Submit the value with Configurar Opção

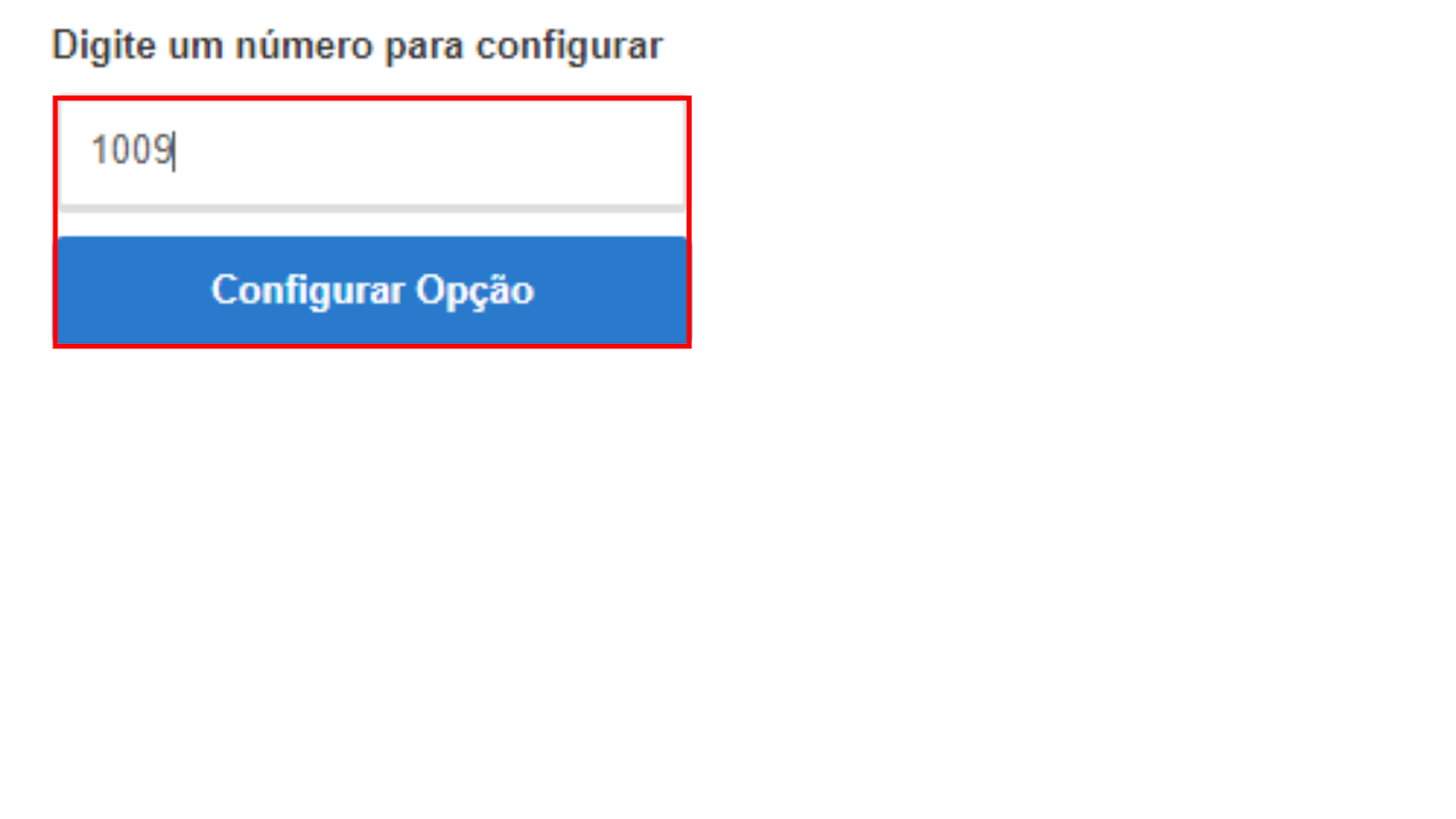click(x=371, y=290)
